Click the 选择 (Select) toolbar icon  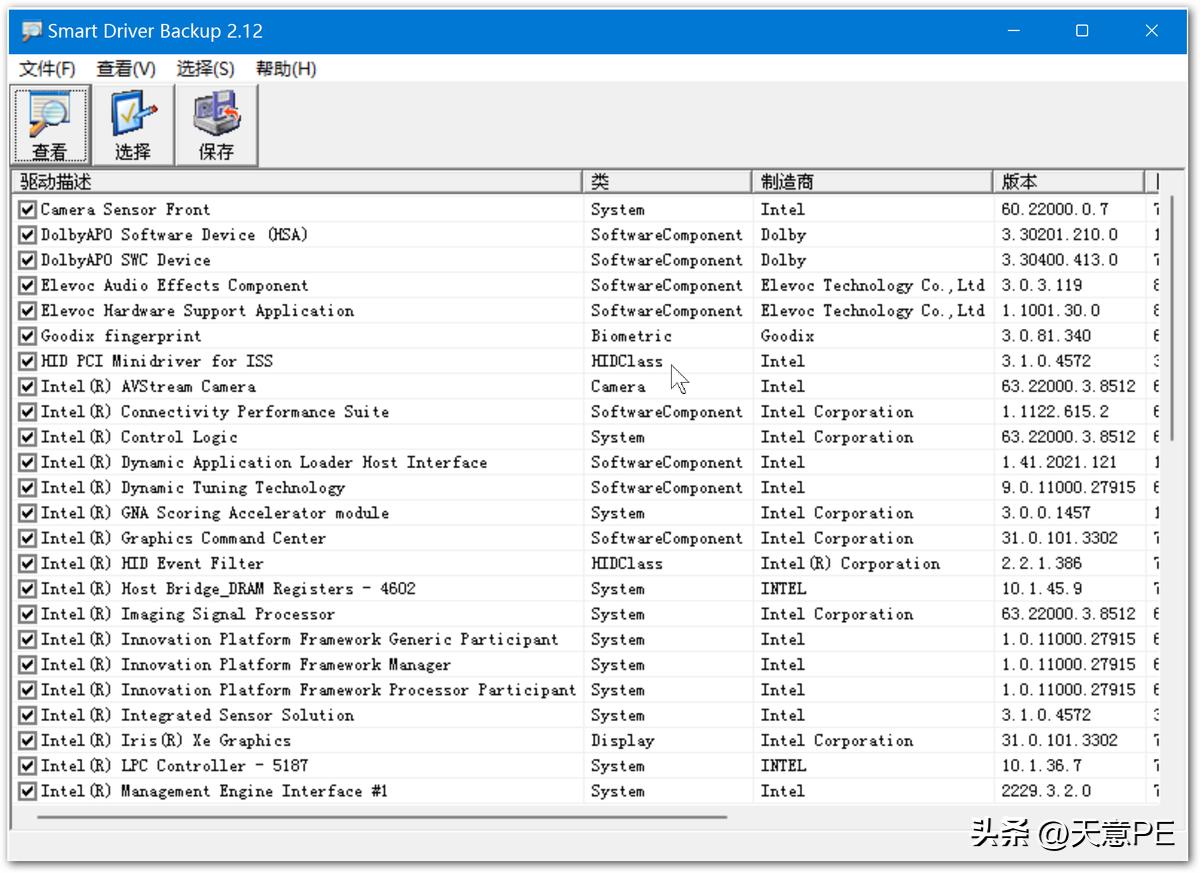coord(132,125)
